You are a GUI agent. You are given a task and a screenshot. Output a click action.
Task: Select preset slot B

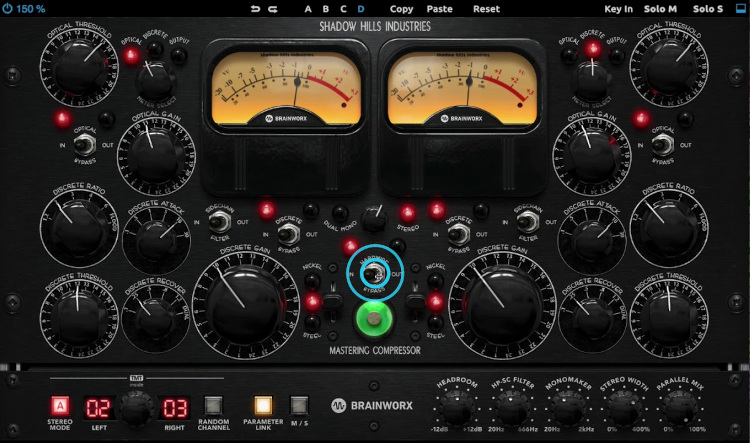326,9
